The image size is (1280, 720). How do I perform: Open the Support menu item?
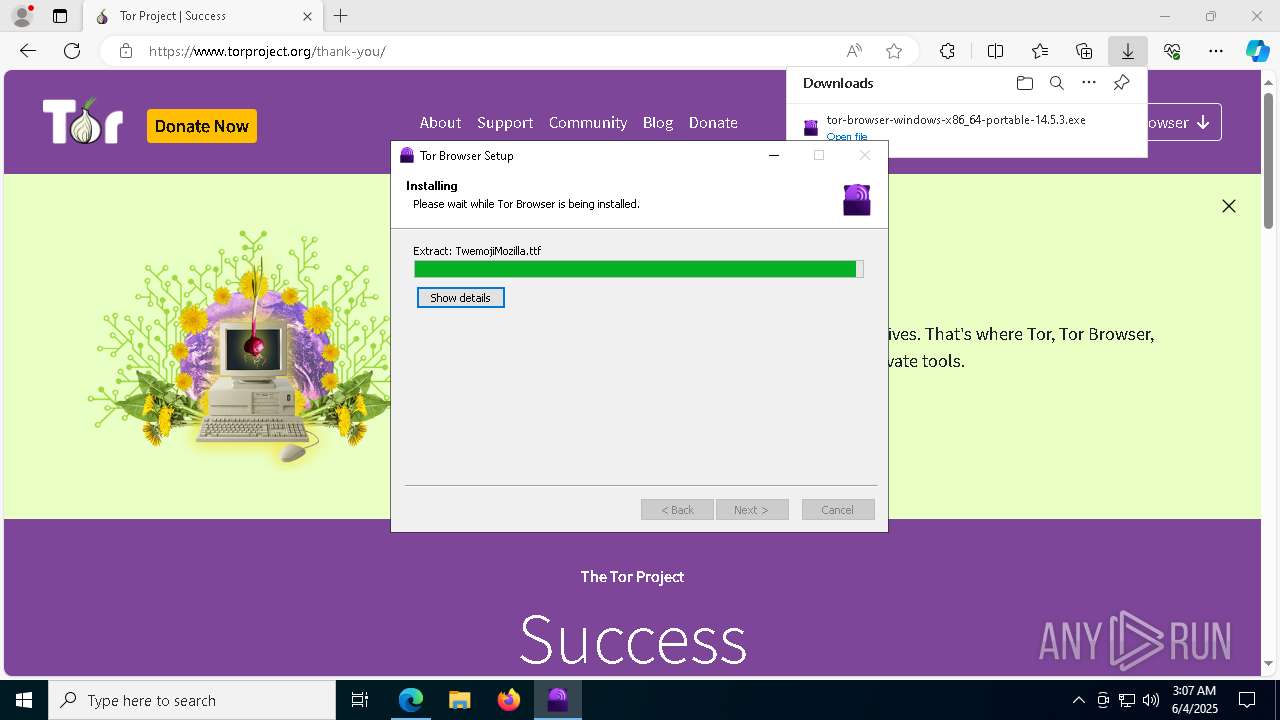point(505,122)
